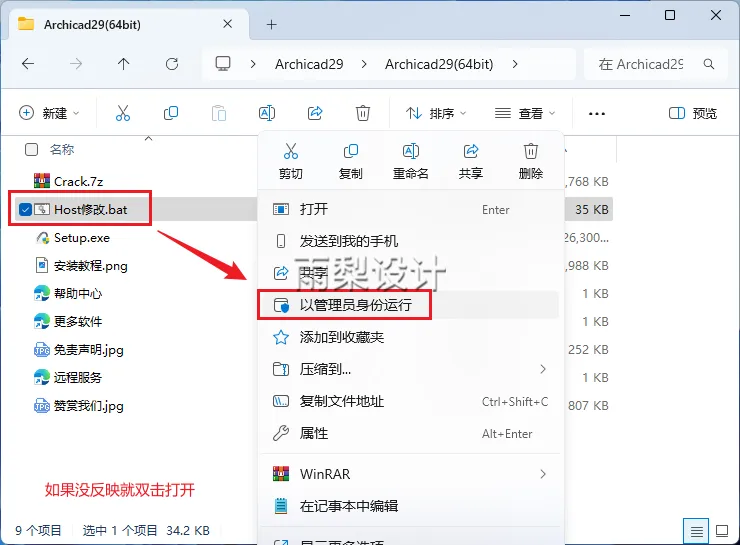Click the This PC monitor icon in the address bar
This screenshot has width=740, height=545.
click(223, 64)
